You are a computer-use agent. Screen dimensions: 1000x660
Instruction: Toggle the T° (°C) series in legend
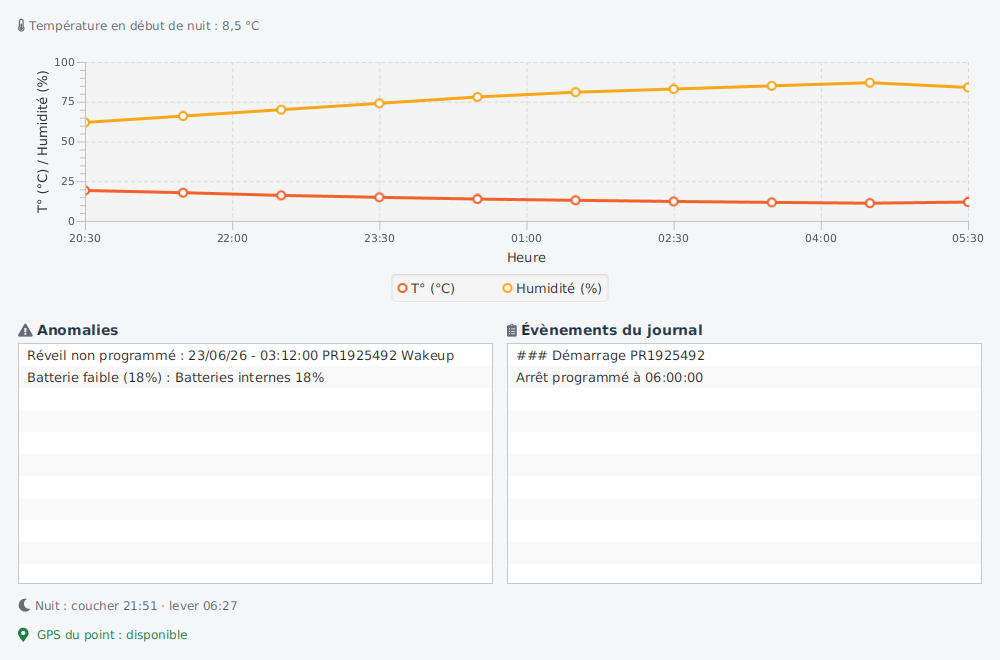point(426,288)
